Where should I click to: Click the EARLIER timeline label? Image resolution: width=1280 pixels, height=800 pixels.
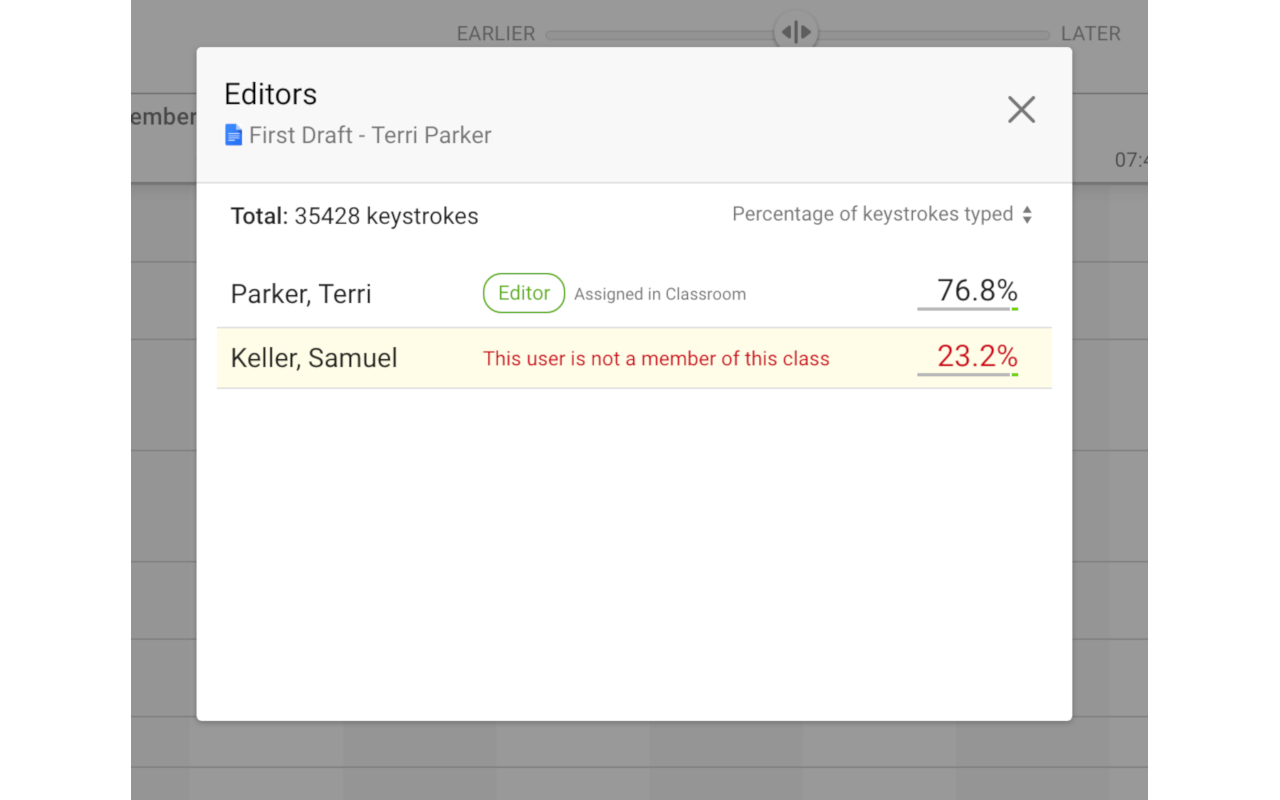(x=496, y=34)
